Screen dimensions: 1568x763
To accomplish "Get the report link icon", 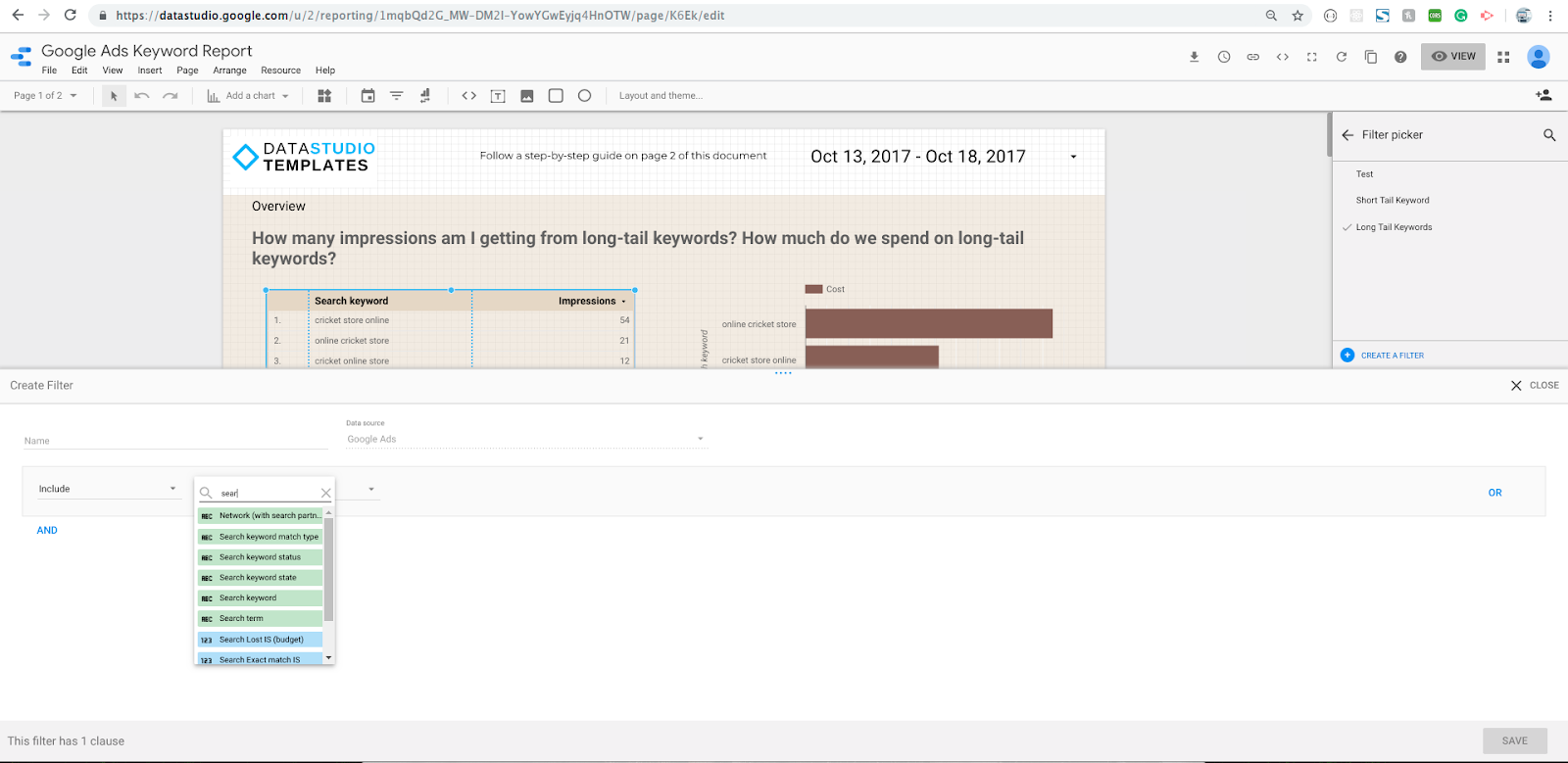I will [x=1252, y=57].
